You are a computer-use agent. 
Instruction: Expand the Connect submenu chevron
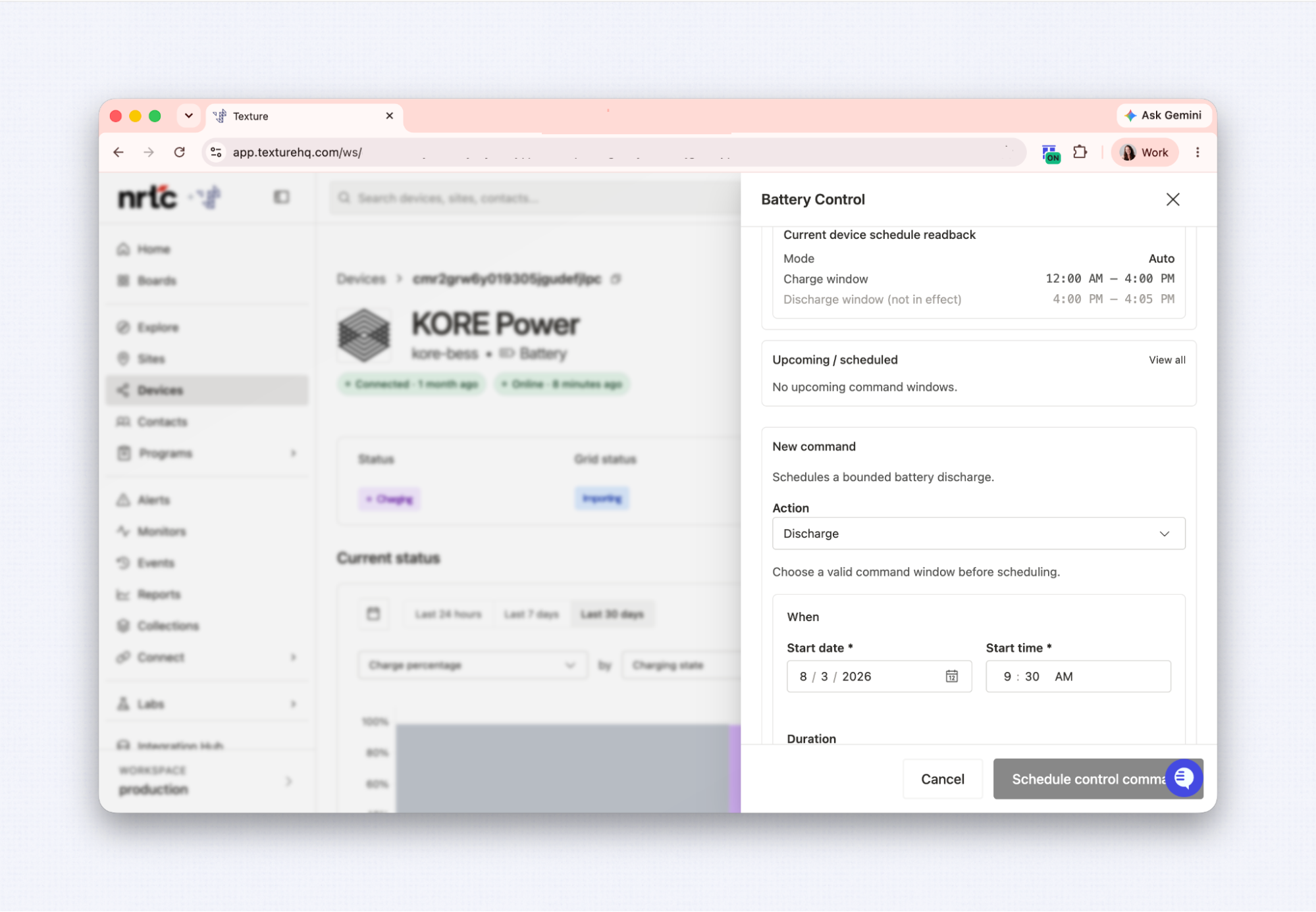tap(293, 657)
